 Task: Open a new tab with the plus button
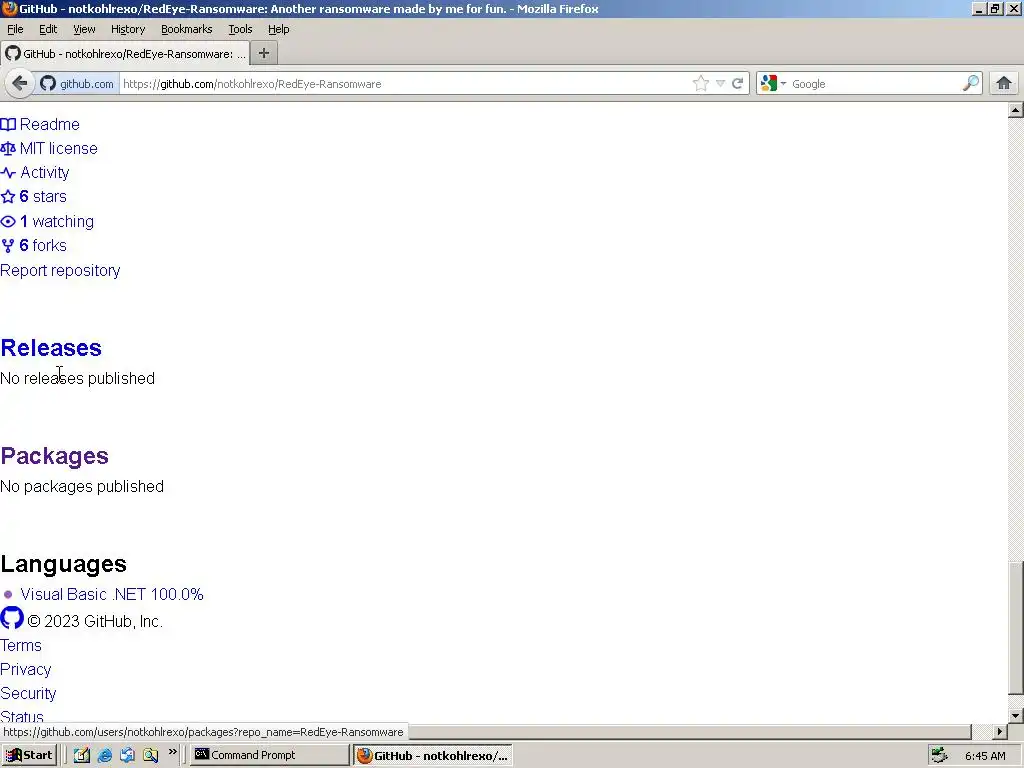tap(264, 54)
